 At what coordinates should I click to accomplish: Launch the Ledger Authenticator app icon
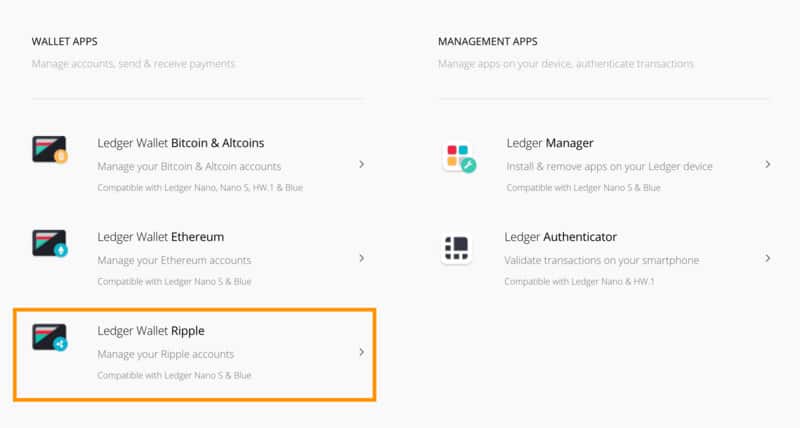click(x=457, y=249)
